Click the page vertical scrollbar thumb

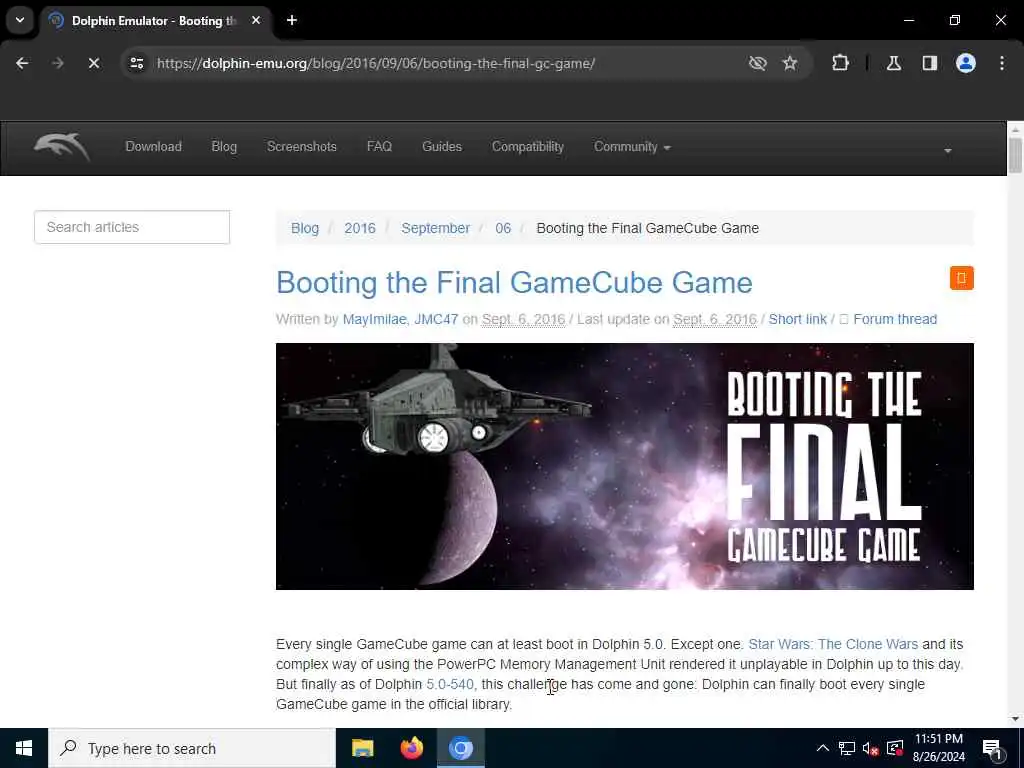pyautogui.click(x=1015, y=155)
